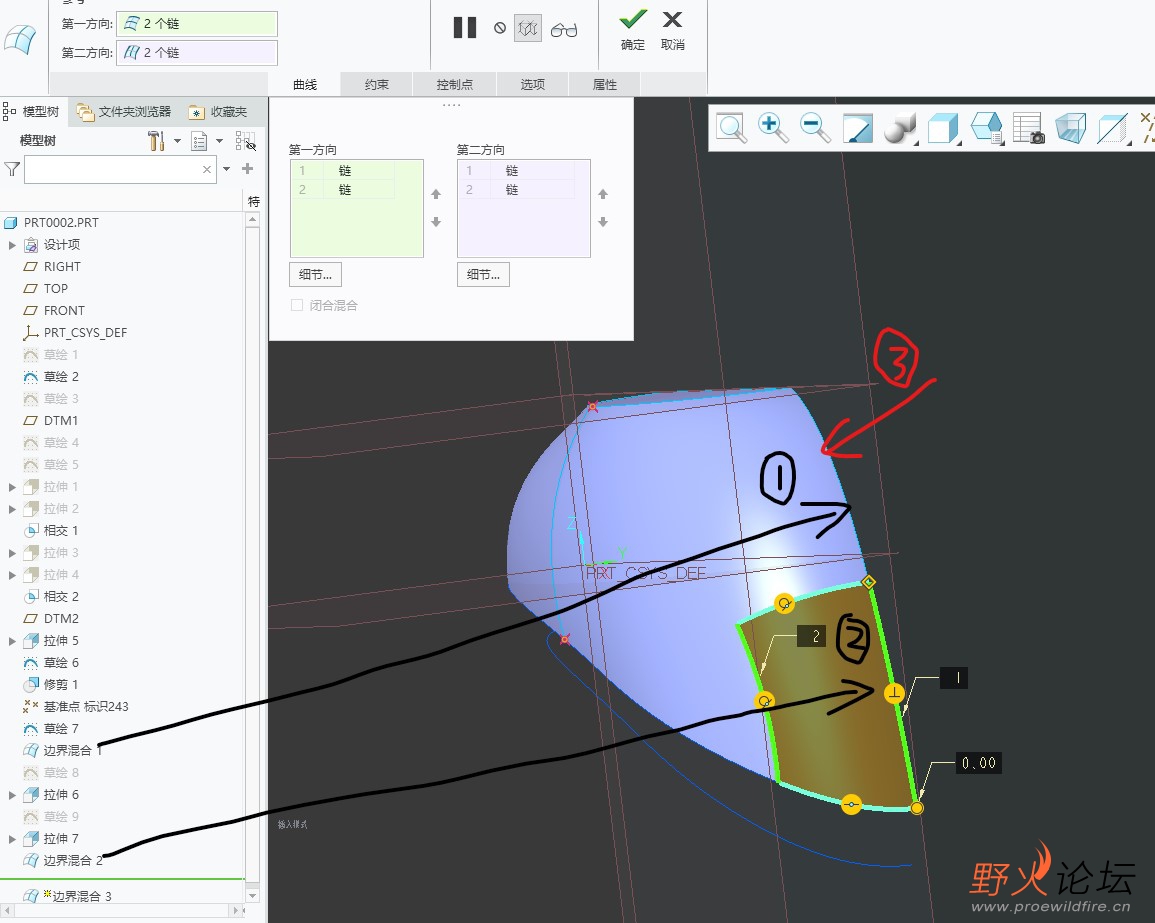Viewport: 1155px width, 923px height.
Task: Click the repaint screen icon
Action: [858, 128]
